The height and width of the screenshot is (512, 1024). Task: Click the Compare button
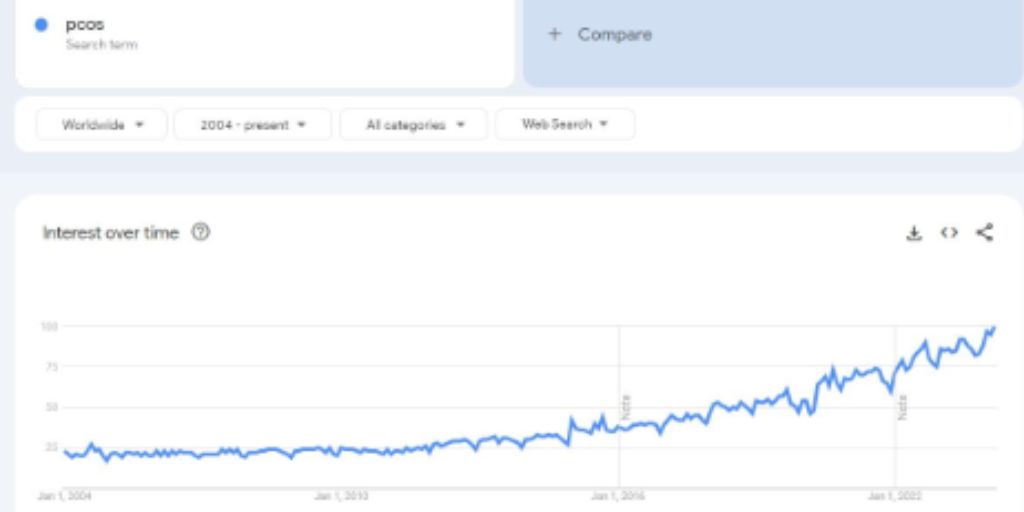point(614,34)
